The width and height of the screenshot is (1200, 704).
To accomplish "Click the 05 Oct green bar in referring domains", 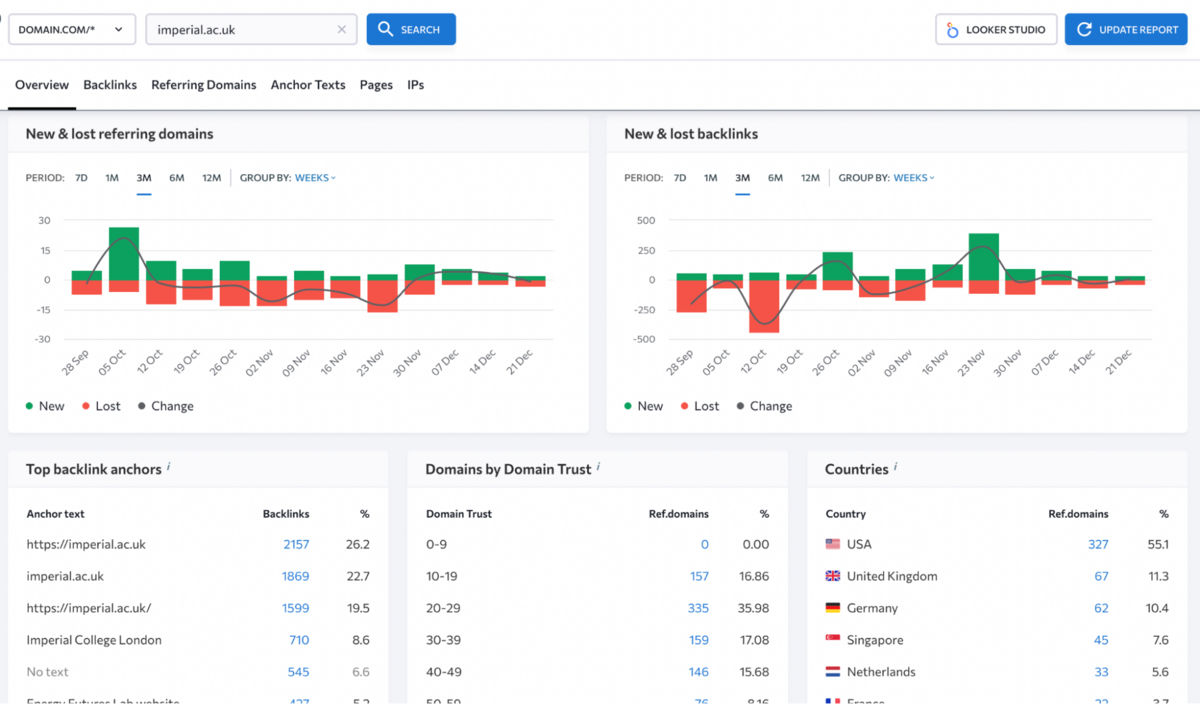I will (x=124, y=254).
